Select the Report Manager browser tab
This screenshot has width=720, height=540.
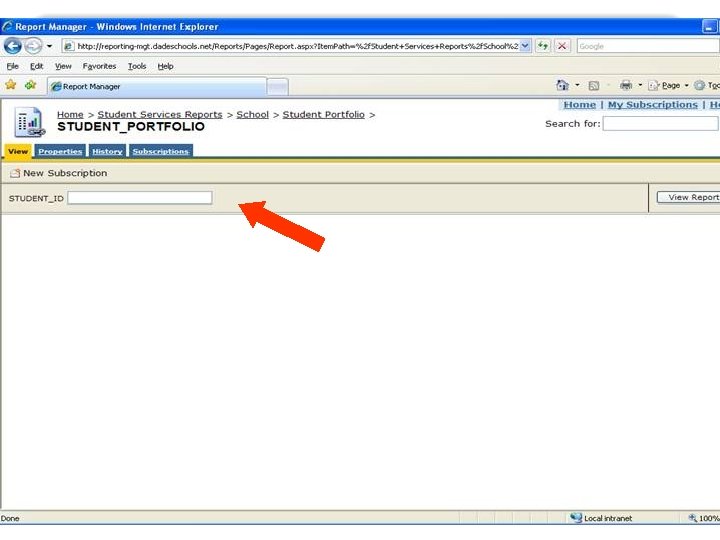coord(156,86)
